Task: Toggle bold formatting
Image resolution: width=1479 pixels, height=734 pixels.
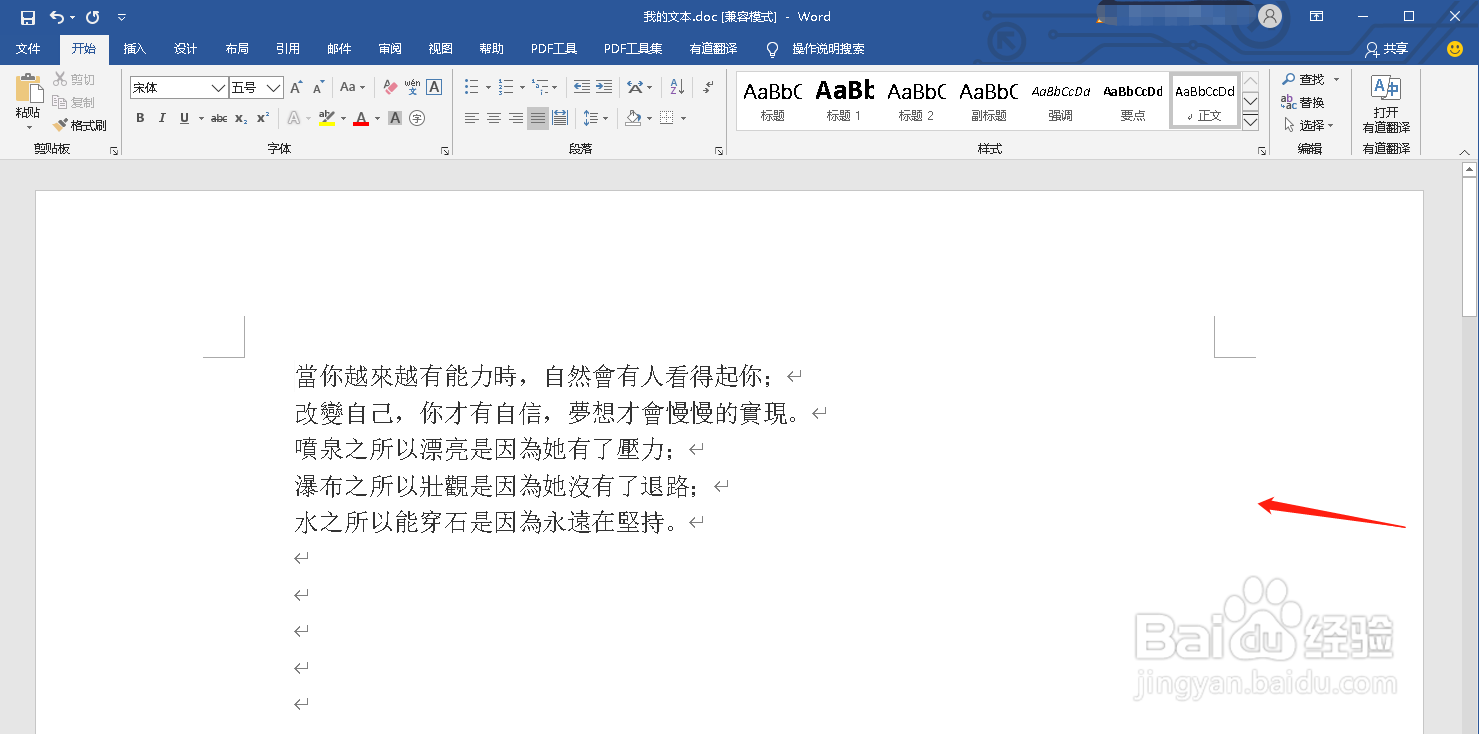Action: coord(140,118)
